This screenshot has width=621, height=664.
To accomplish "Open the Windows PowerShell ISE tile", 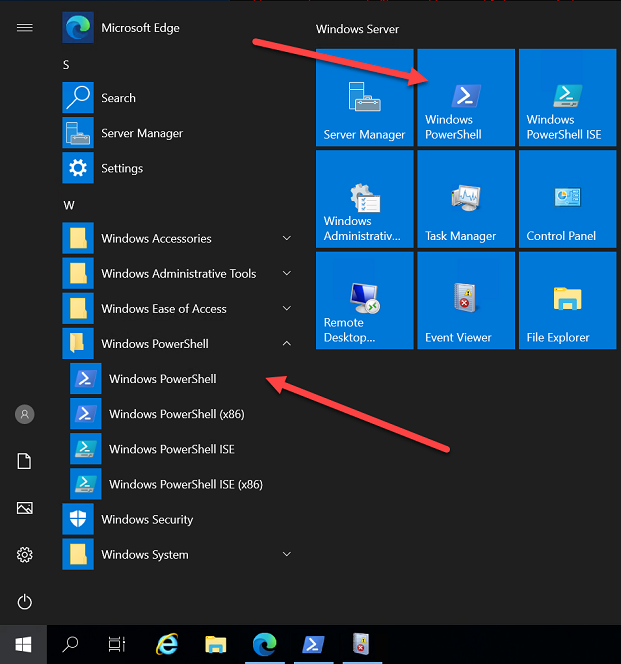I will pos(568,97).
